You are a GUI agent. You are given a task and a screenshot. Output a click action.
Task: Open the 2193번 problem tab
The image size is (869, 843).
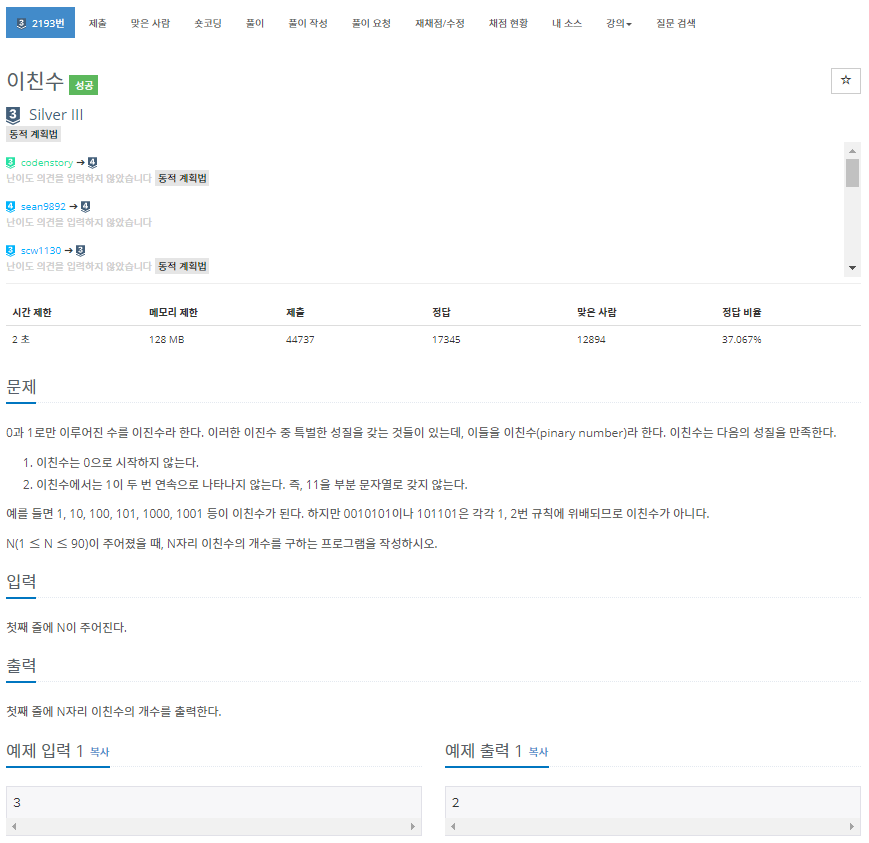40,23
